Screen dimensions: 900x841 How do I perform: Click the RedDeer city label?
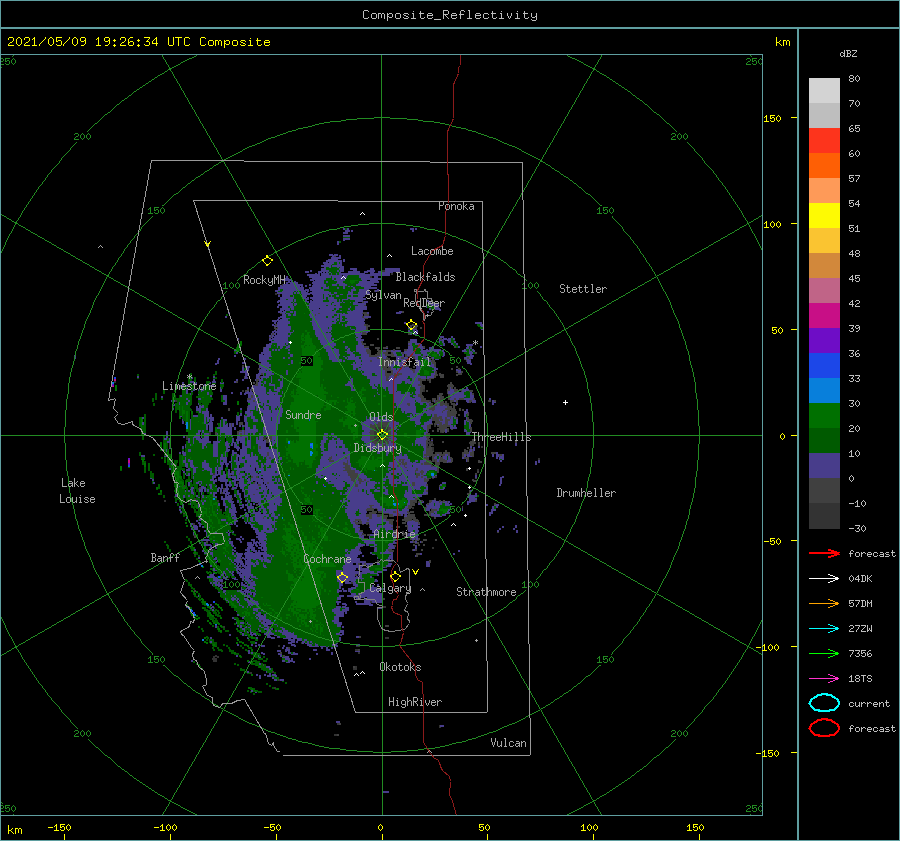pos(424,303)
